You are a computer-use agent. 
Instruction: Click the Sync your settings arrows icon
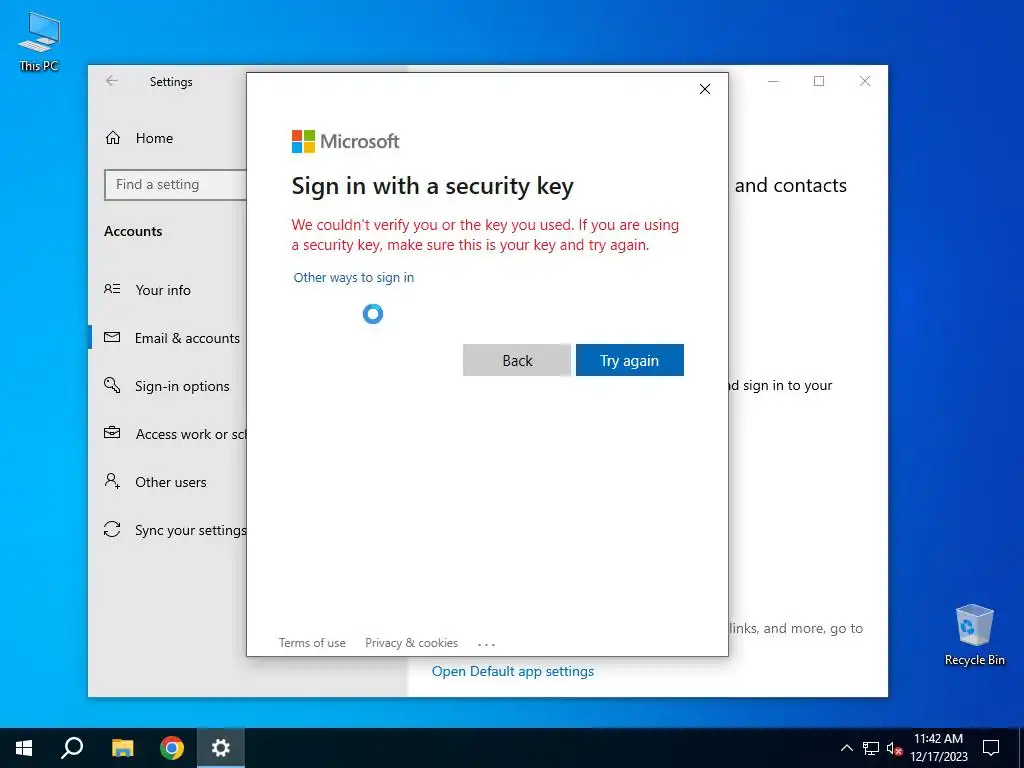click(x=112, y=529)
